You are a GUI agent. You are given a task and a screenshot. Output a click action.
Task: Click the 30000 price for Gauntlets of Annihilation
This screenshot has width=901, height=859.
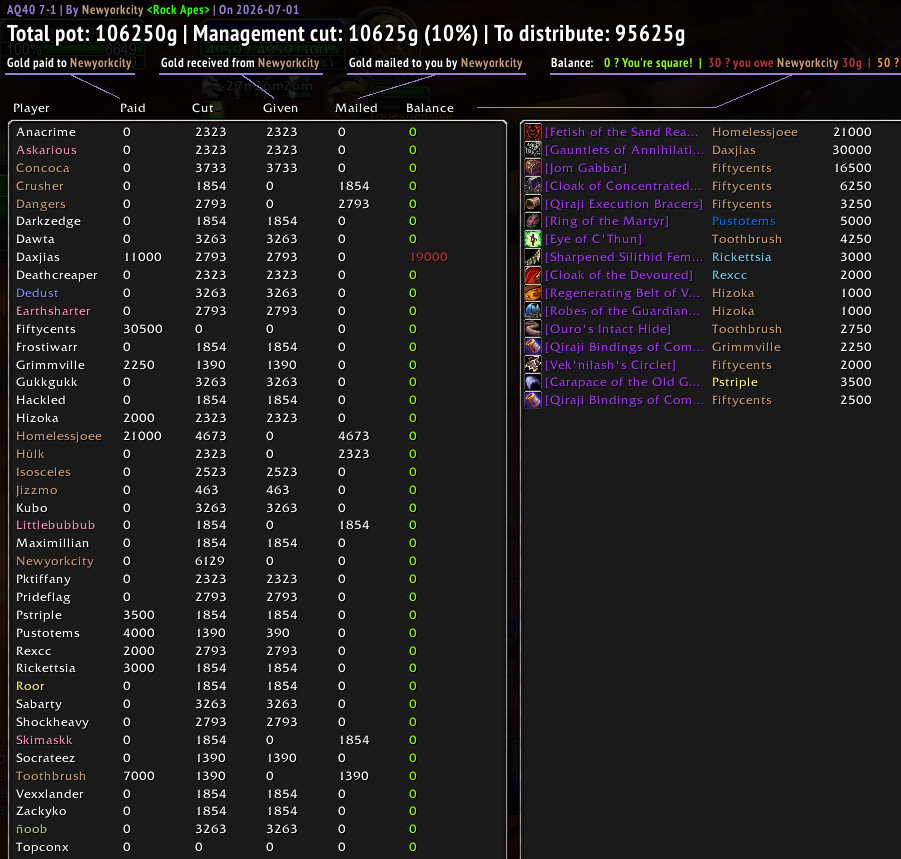(x=852, y=150)
